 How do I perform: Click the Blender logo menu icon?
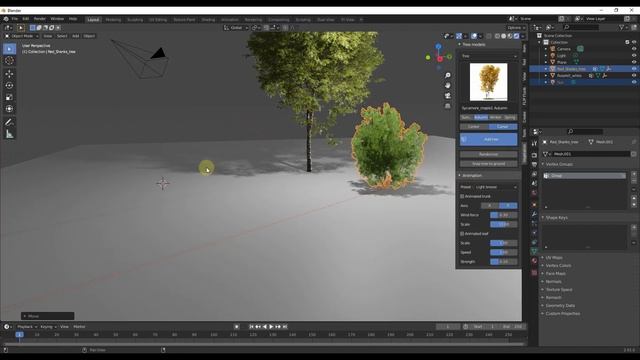6,19
